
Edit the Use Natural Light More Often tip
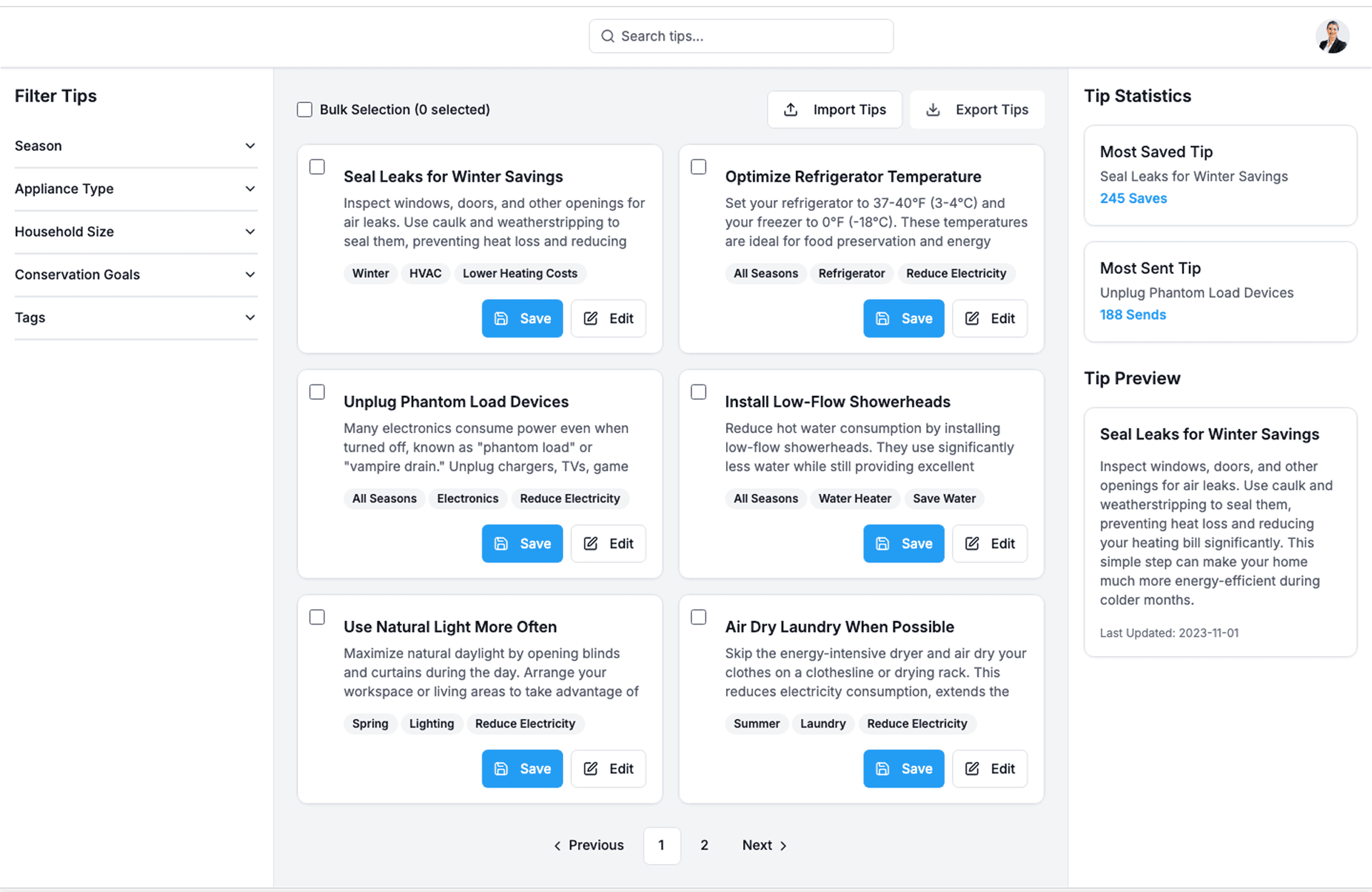click(x=607, y=769)
